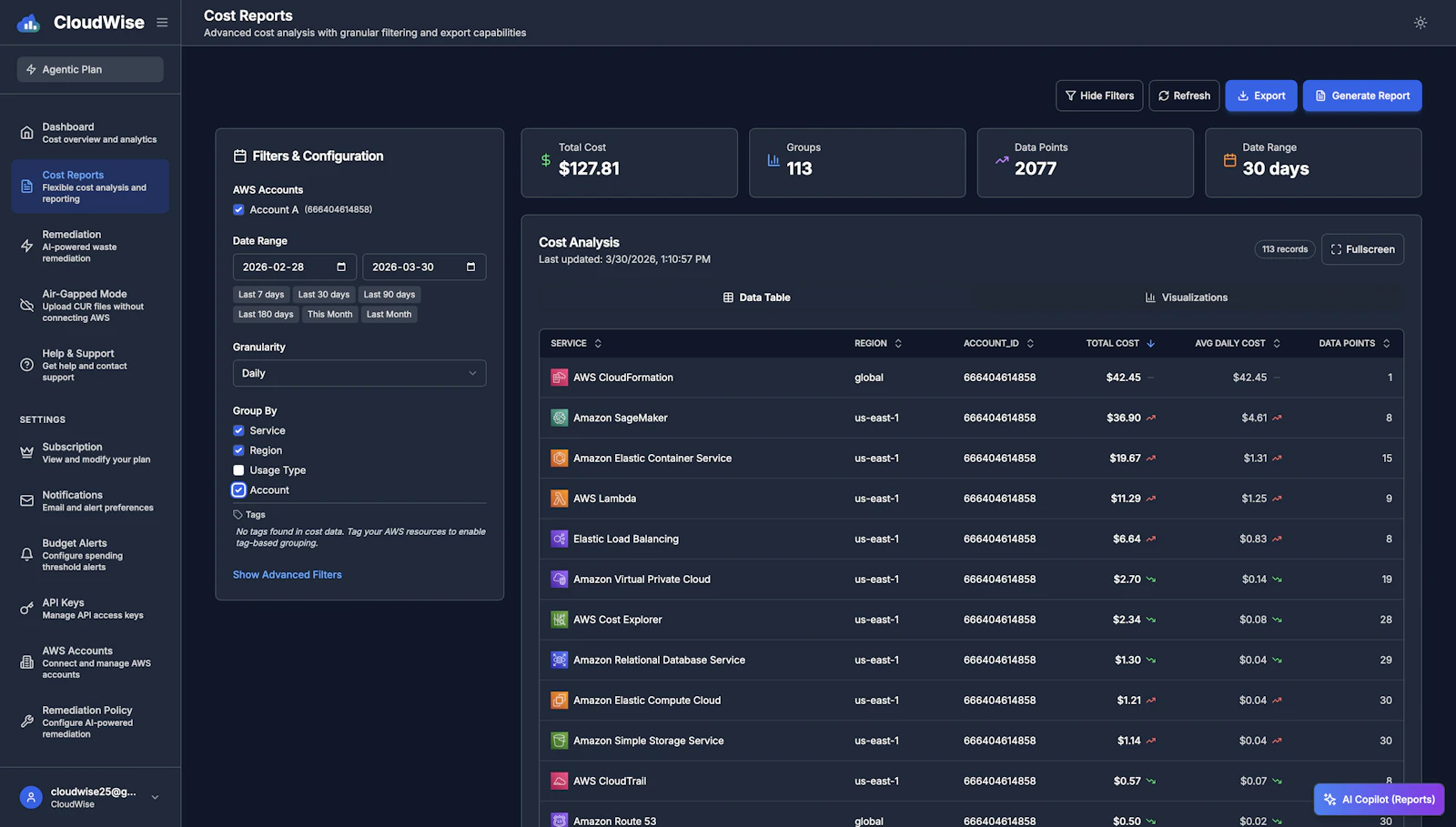The height and width of the screenshot is (827, 1456).
Task: Click the Amazon Elastic Container Service icon
Action: pyautogui.click(x=560, y=459)
